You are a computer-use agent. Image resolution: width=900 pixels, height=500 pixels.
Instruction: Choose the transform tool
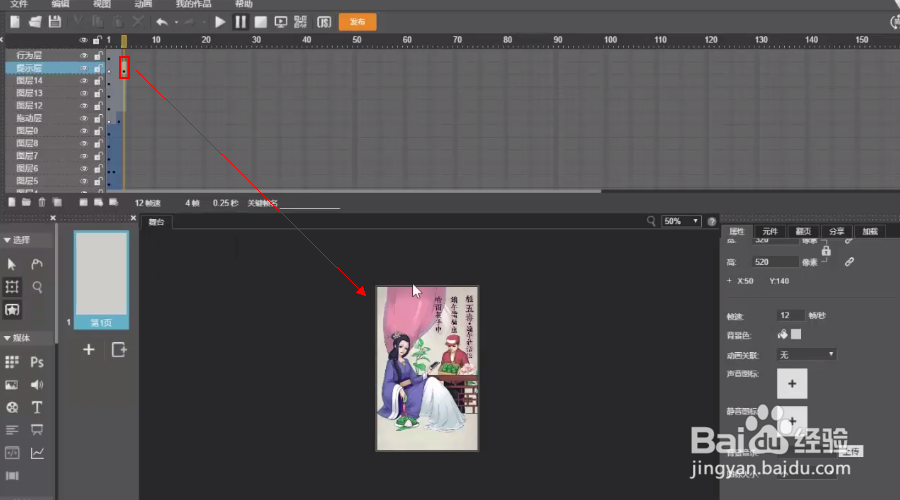[11, 286]
